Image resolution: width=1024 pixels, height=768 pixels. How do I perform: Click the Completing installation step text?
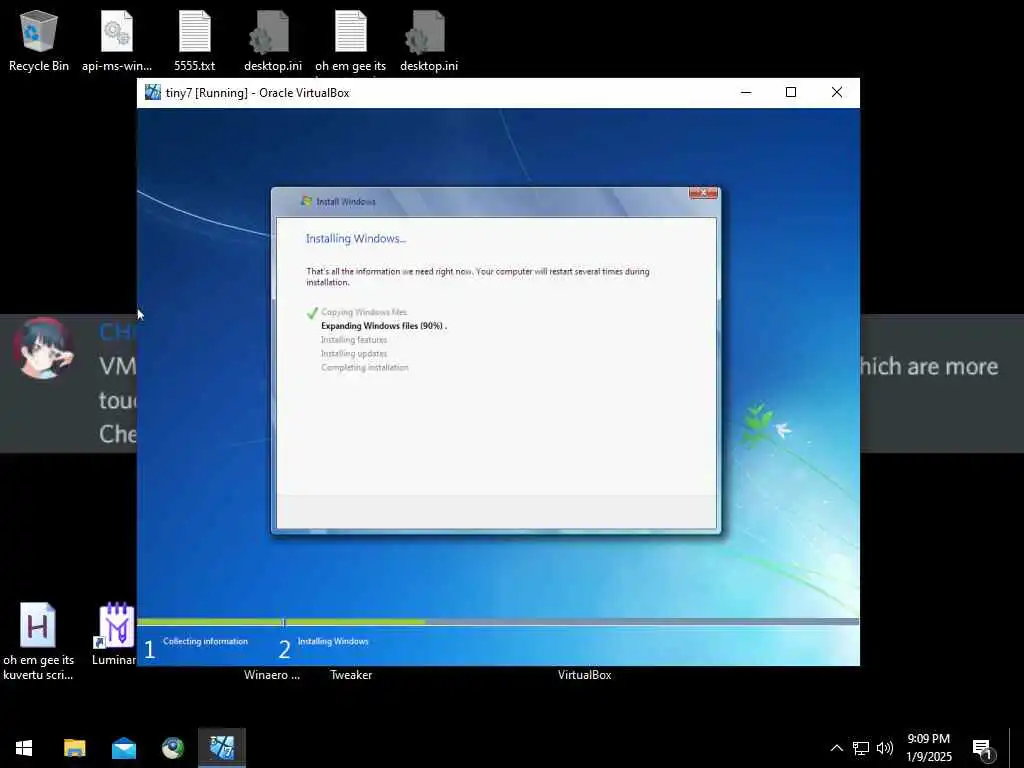364,368
